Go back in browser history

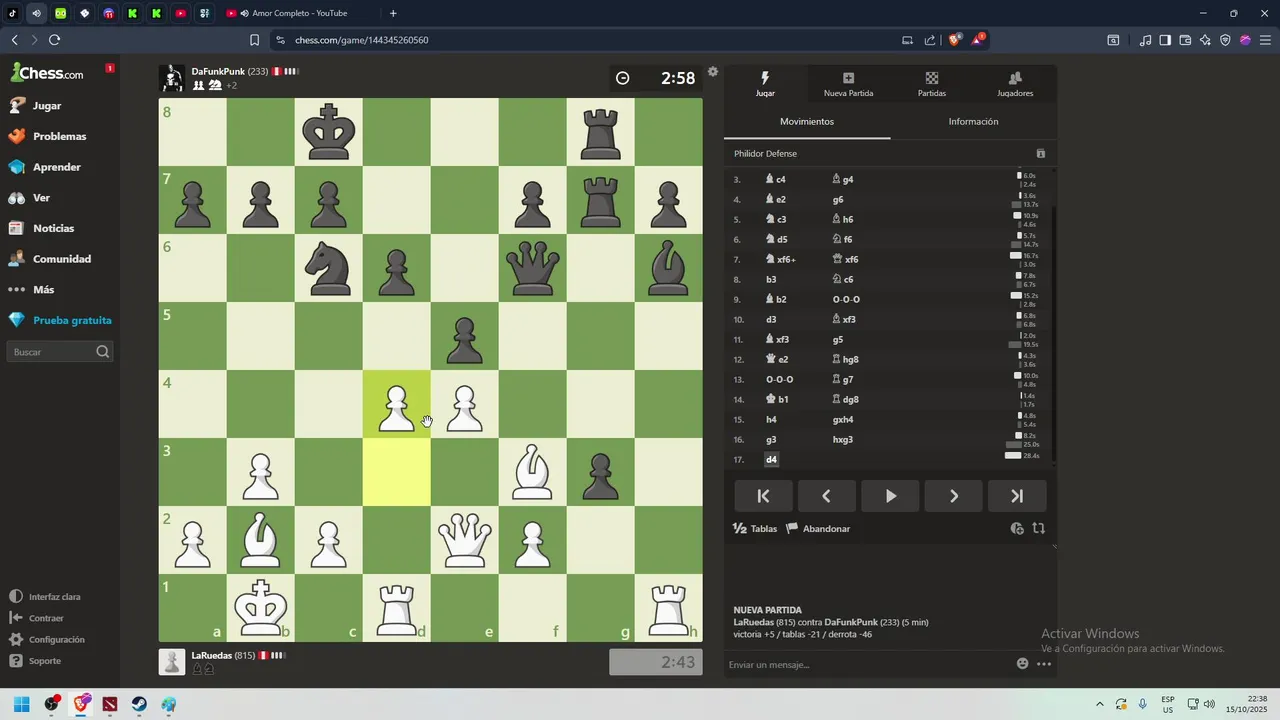(x=14, y=40)
